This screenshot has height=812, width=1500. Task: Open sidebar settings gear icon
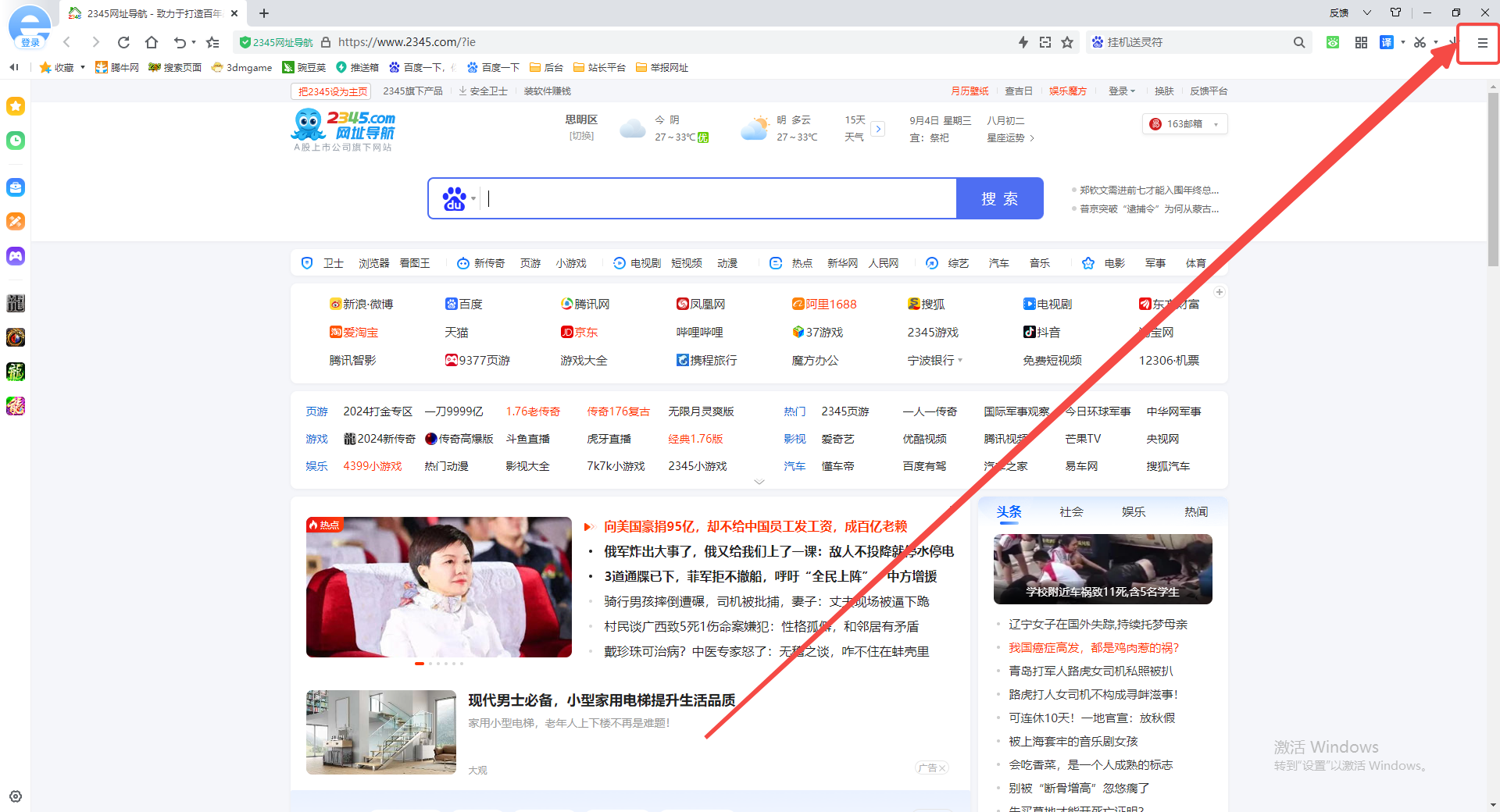(16, 796)
